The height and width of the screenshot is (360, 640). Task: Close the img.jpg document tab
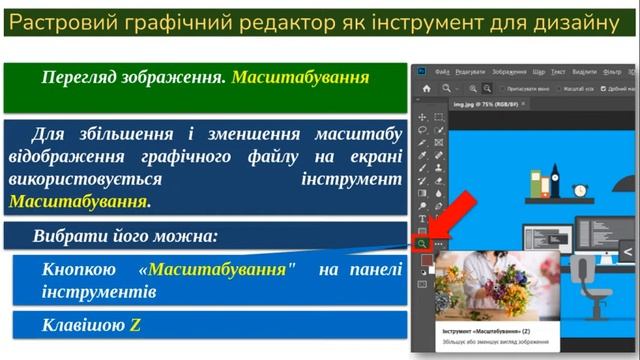pyautogui.click(x=523, y=104)
